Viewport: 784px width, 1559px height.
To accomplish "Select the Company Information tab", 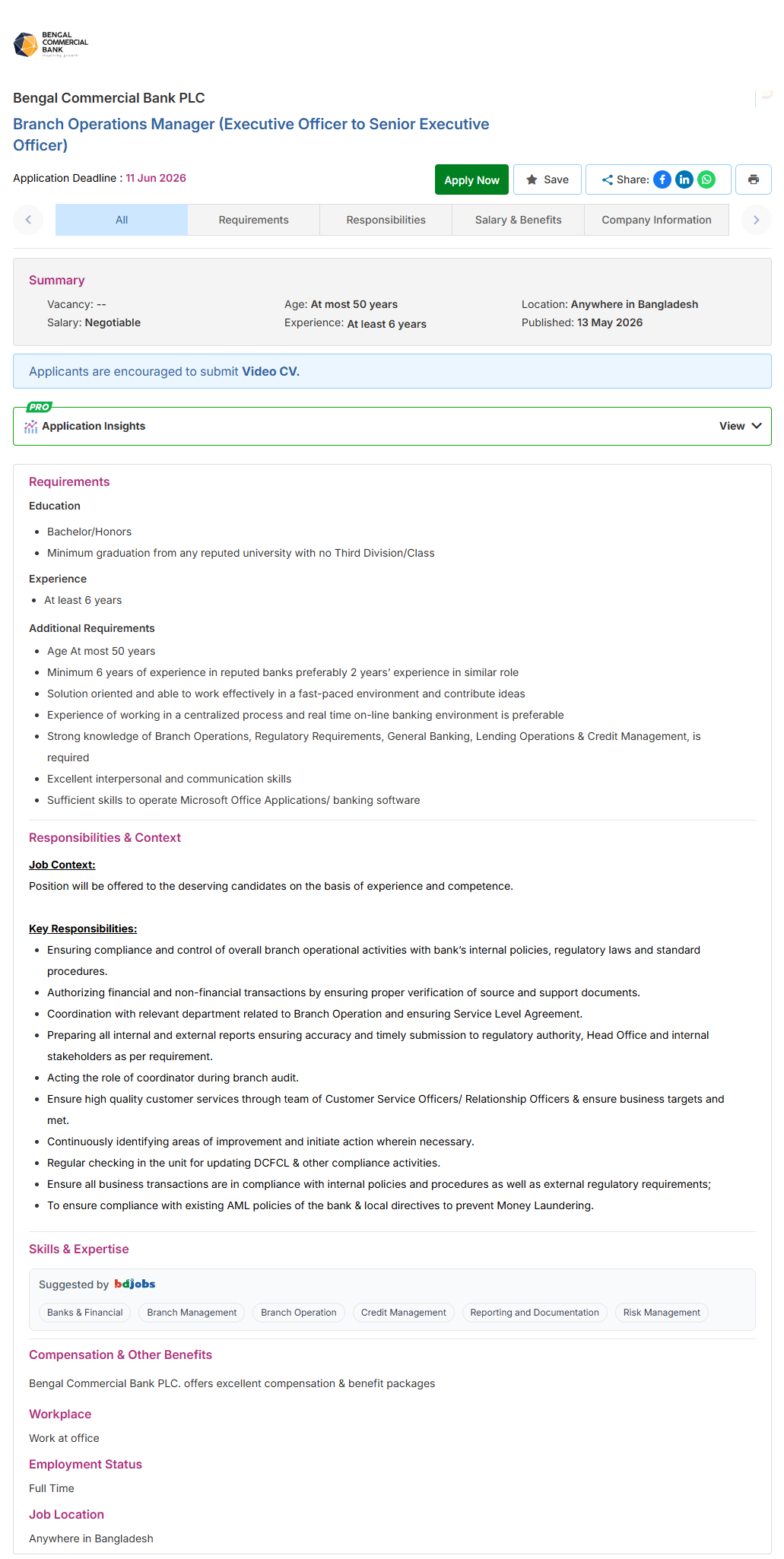I will [x=657, y=220].
